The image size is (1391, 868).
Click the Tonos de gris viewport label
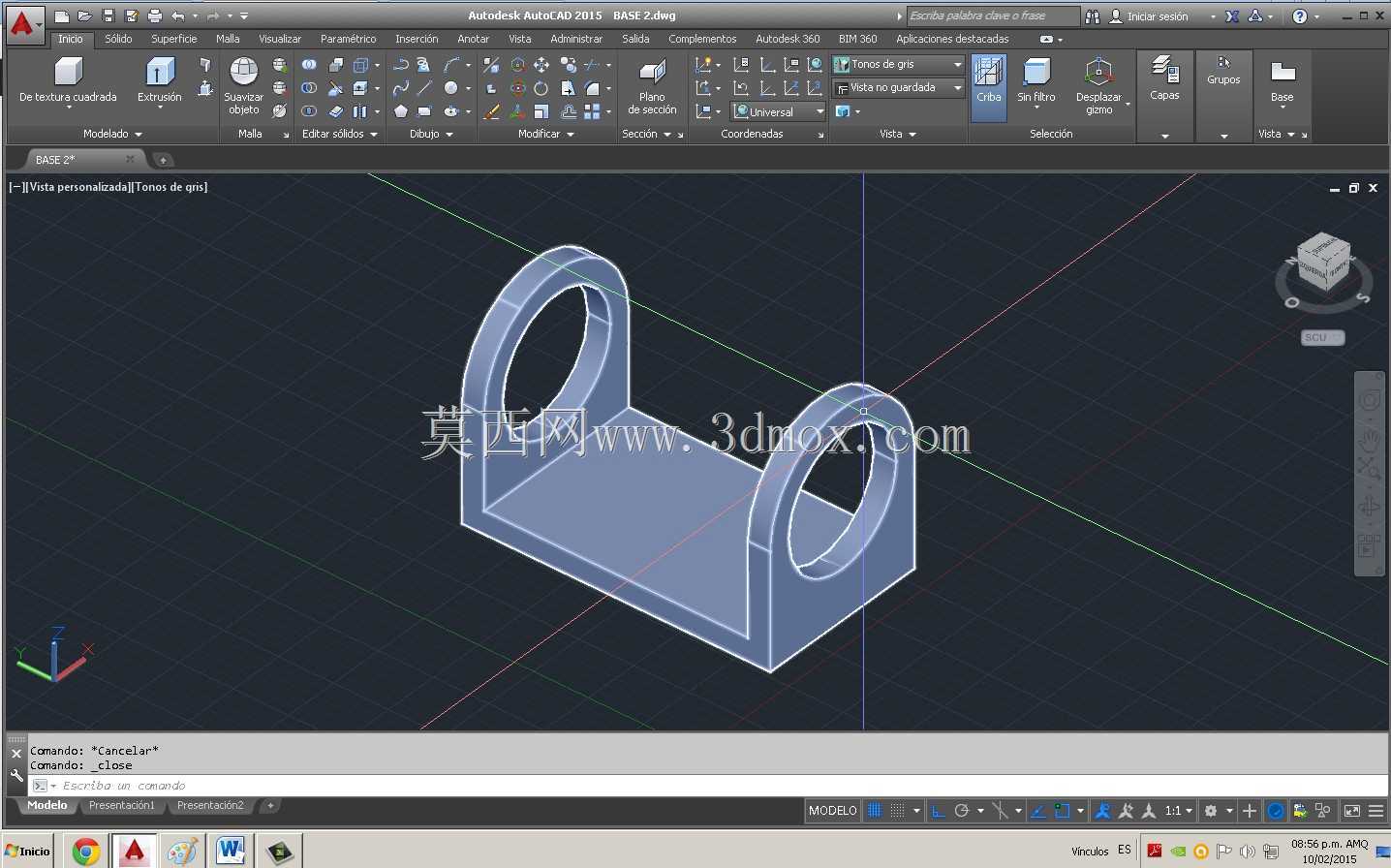pyautogui.click(x=170, y=187)
